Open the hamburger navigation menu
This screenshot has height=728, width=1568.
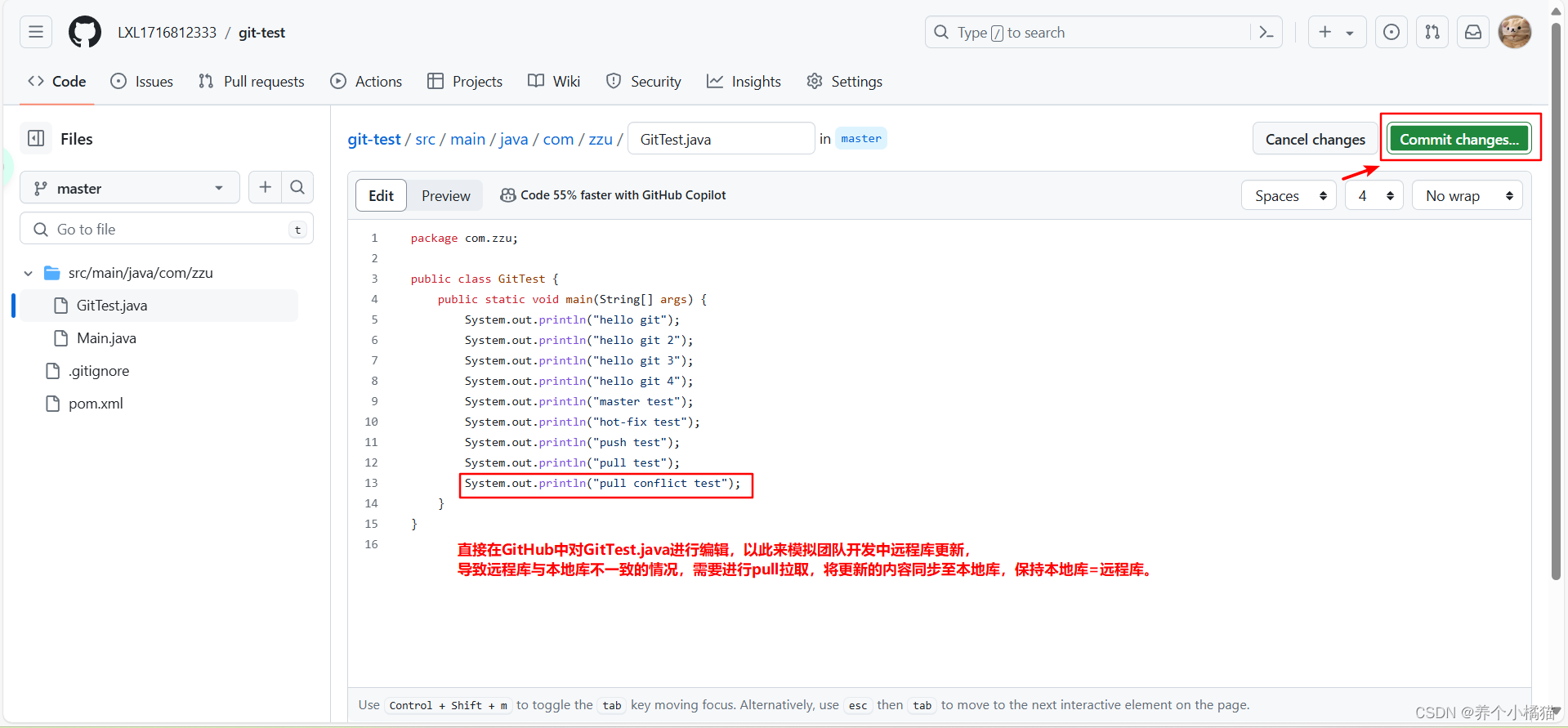pyautogui.click(x=36, y=32)
